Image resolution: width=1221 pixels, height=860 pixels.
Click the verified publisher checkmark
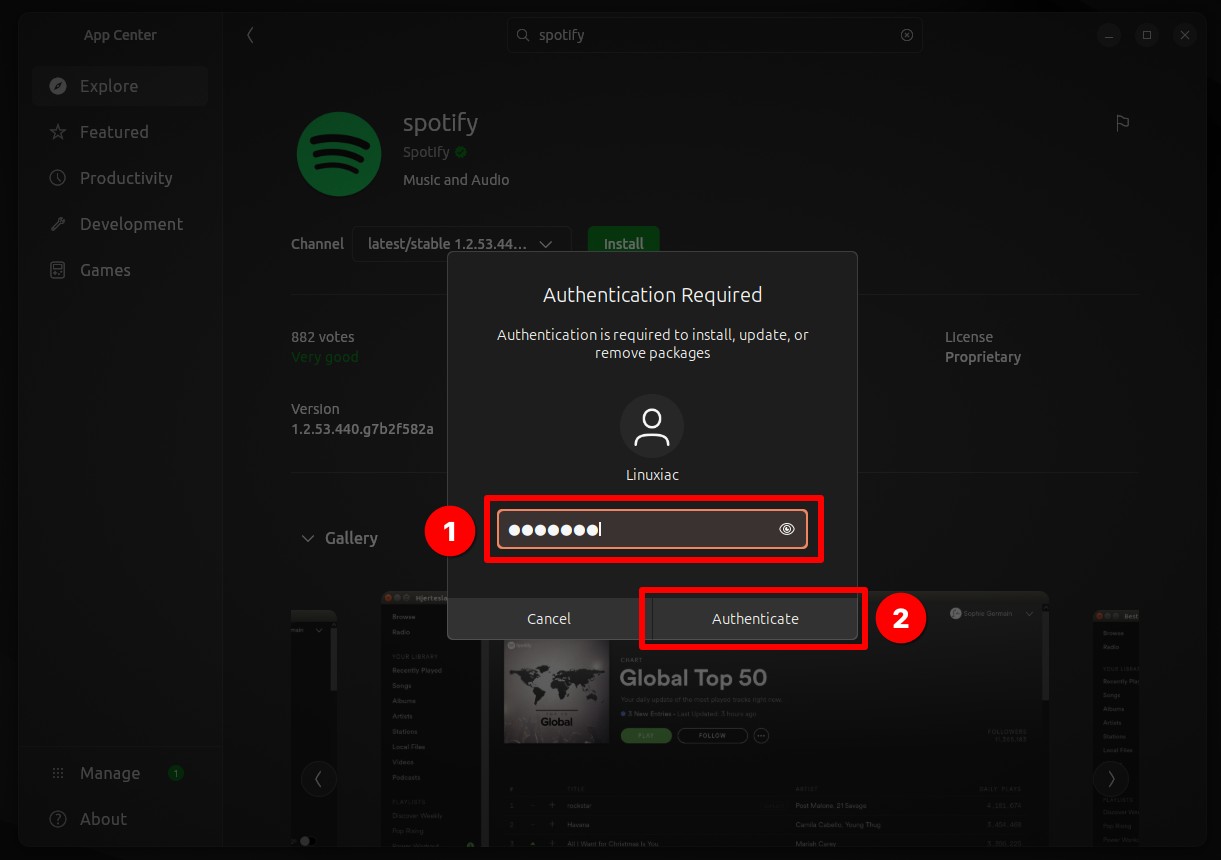[461, 152]
